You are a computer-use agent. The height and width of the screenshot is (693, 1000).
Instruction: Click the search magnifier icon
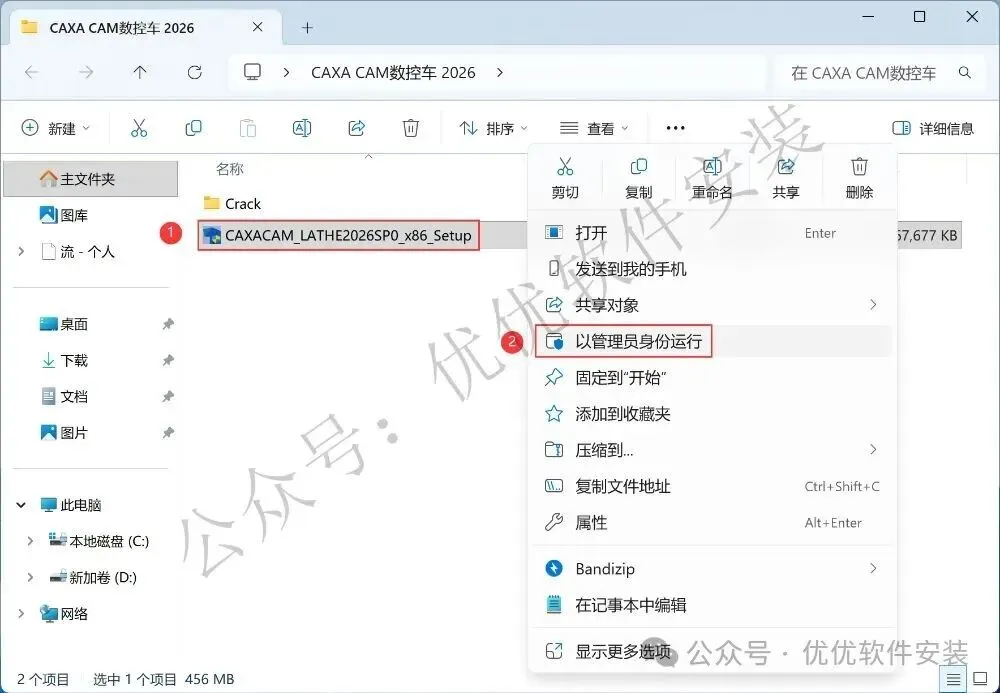coord(965,73)
